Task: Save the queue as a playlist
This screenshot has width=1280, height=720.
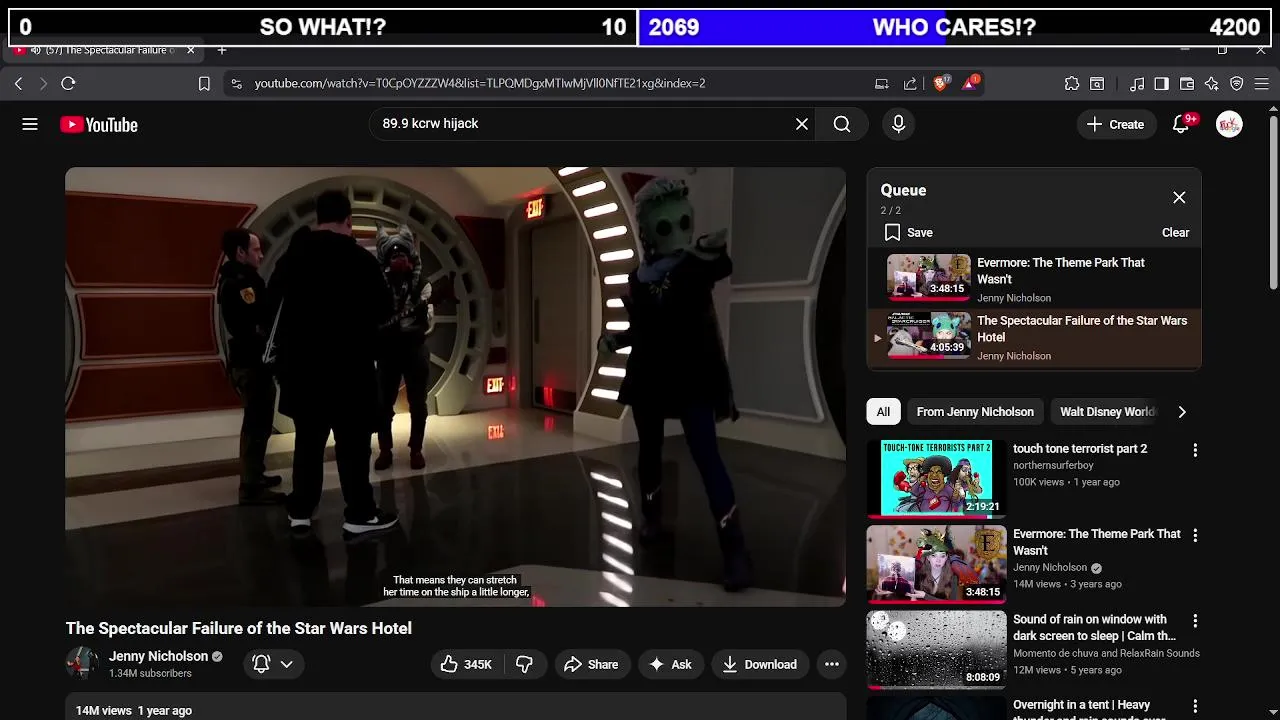Action: pyautogui.click(x=908, y=232)
